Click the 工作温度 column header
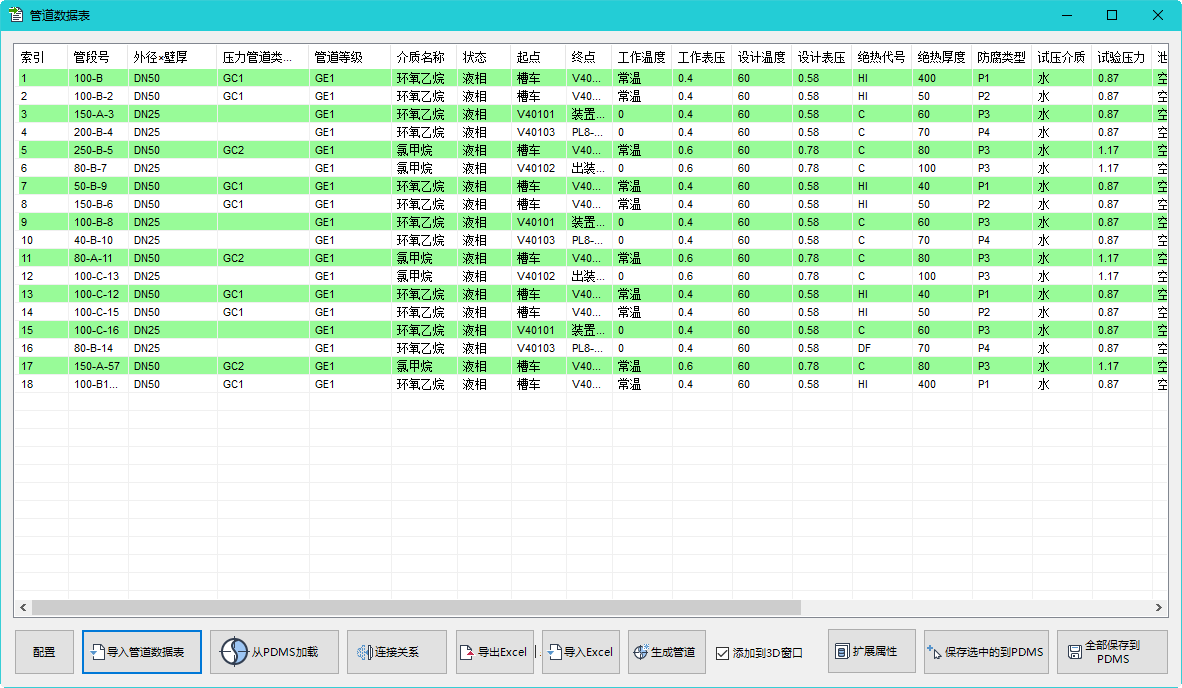 coord(642,57)
